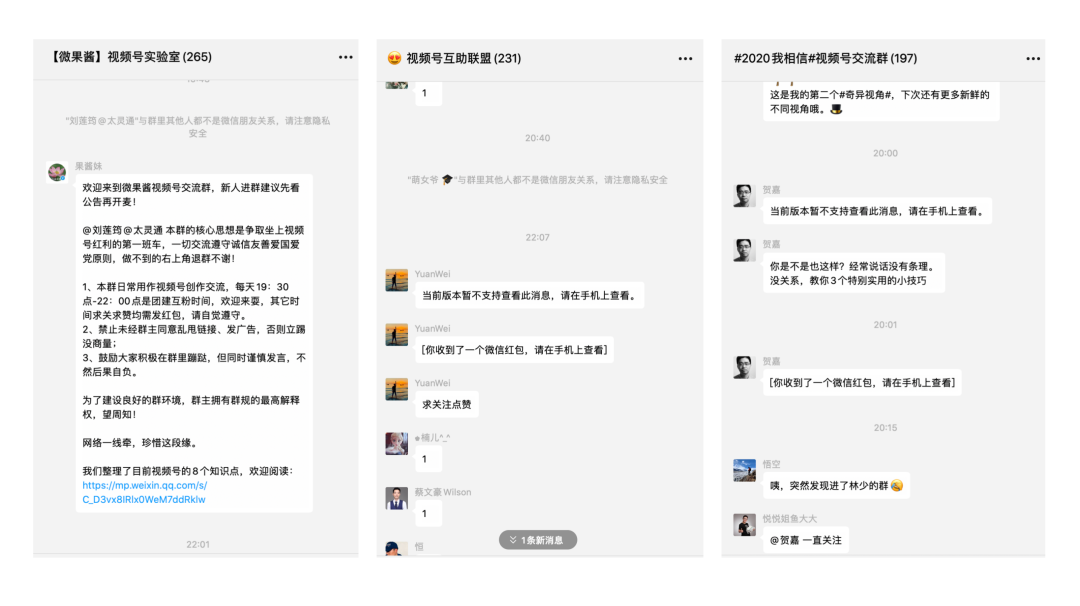Open more options in 视频号互助联盟 chat
This screenshot has width=1080, height=606.
click(685, 59)
